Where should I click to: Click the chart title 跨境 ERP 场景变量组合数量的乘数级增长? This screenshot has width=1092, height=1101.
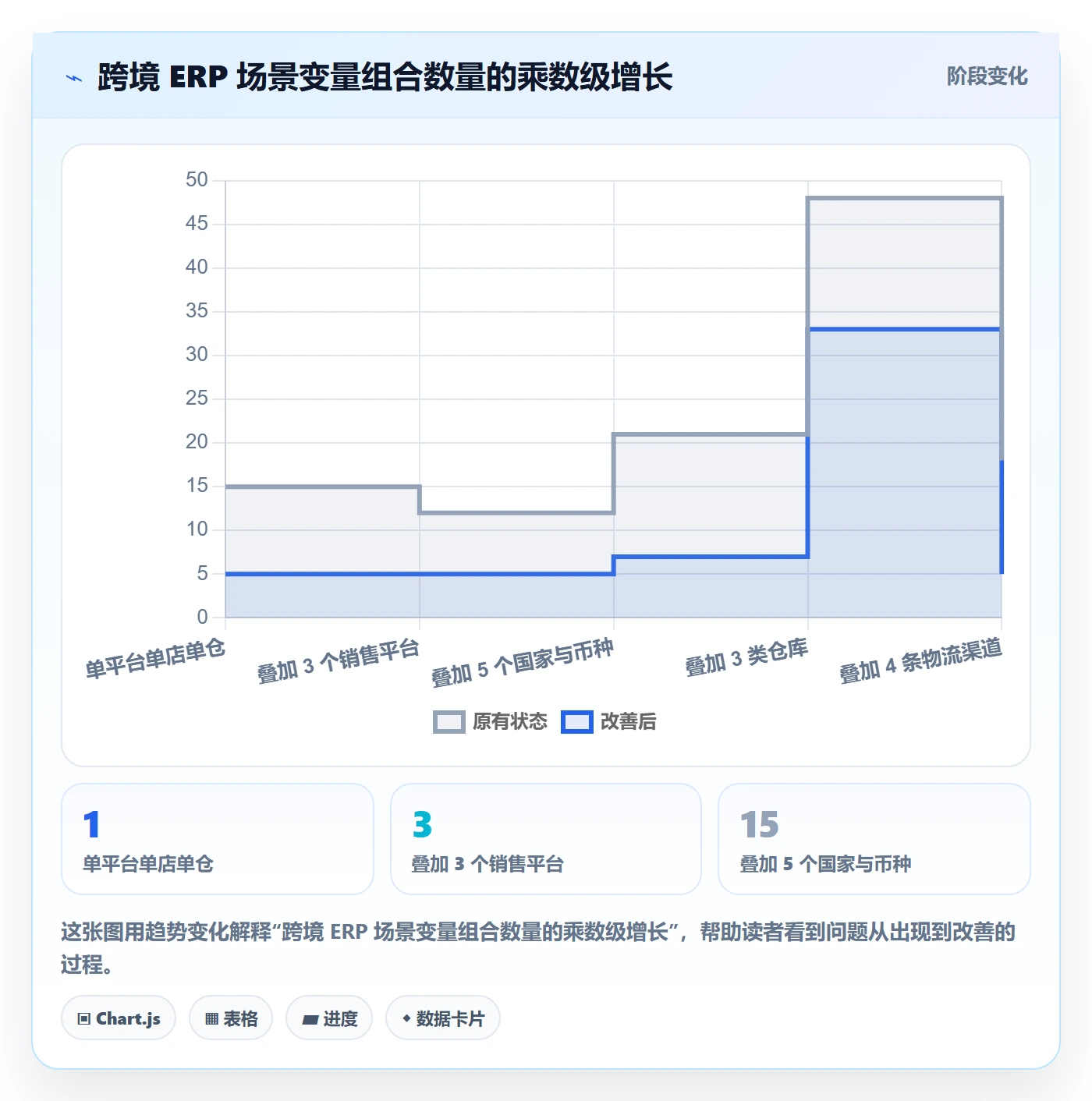(x=385, y=77)
